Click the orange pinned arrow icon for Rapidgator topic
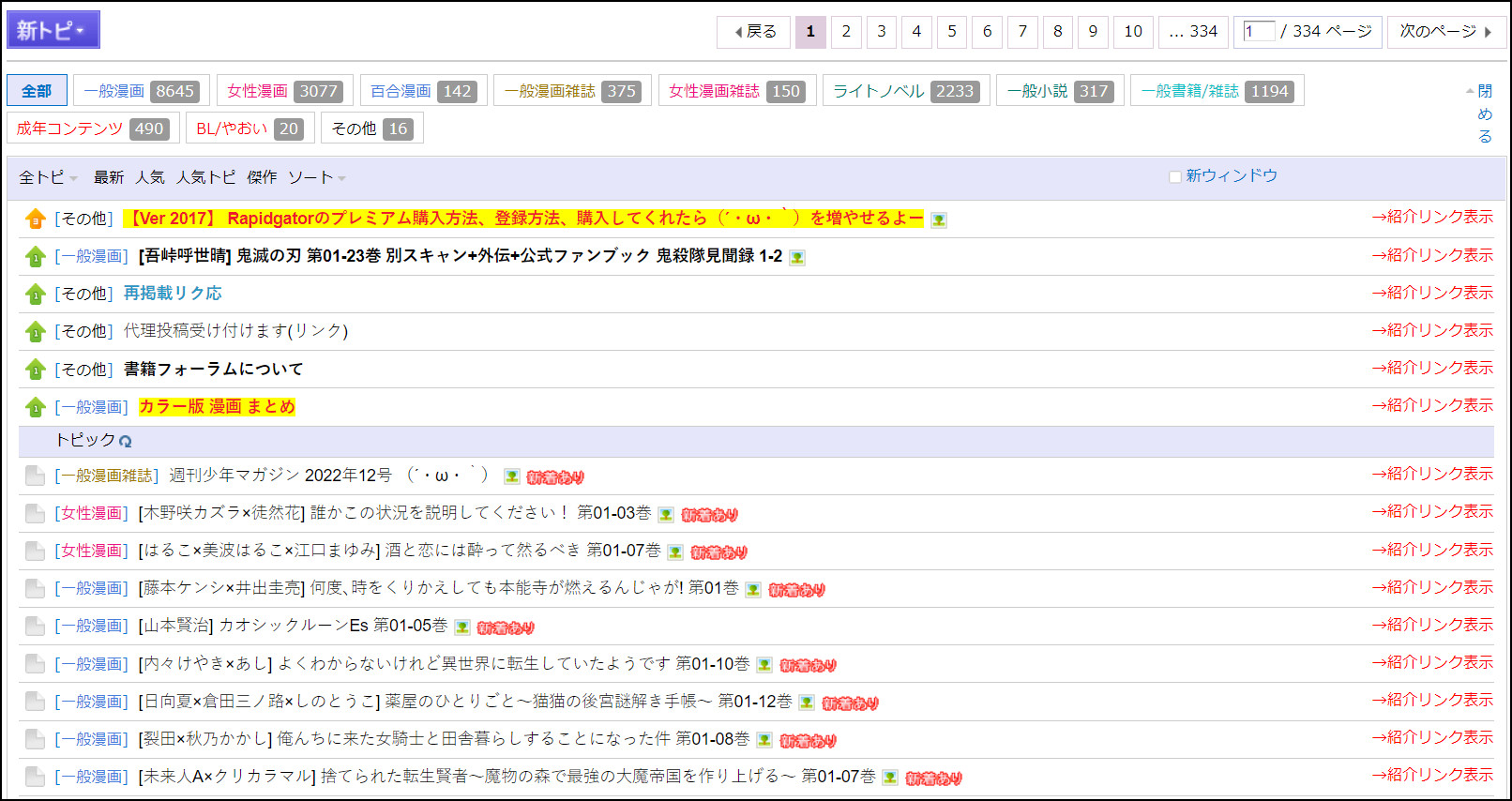1512x801 pixels. point(35,219)
